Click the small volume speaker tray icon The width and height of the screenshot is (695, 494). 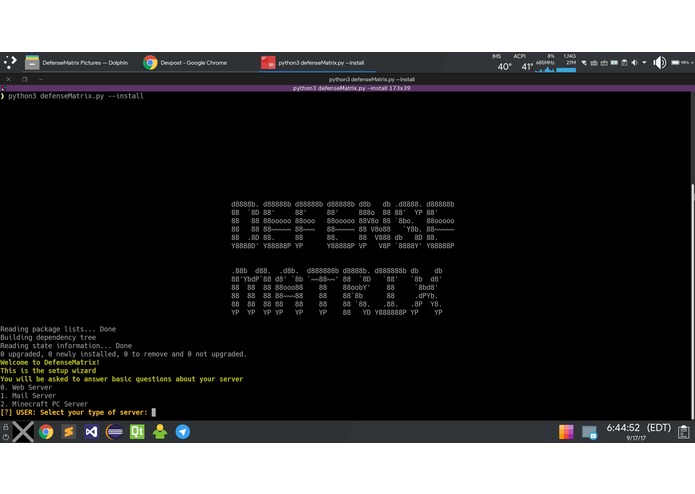tap(634, 63)
